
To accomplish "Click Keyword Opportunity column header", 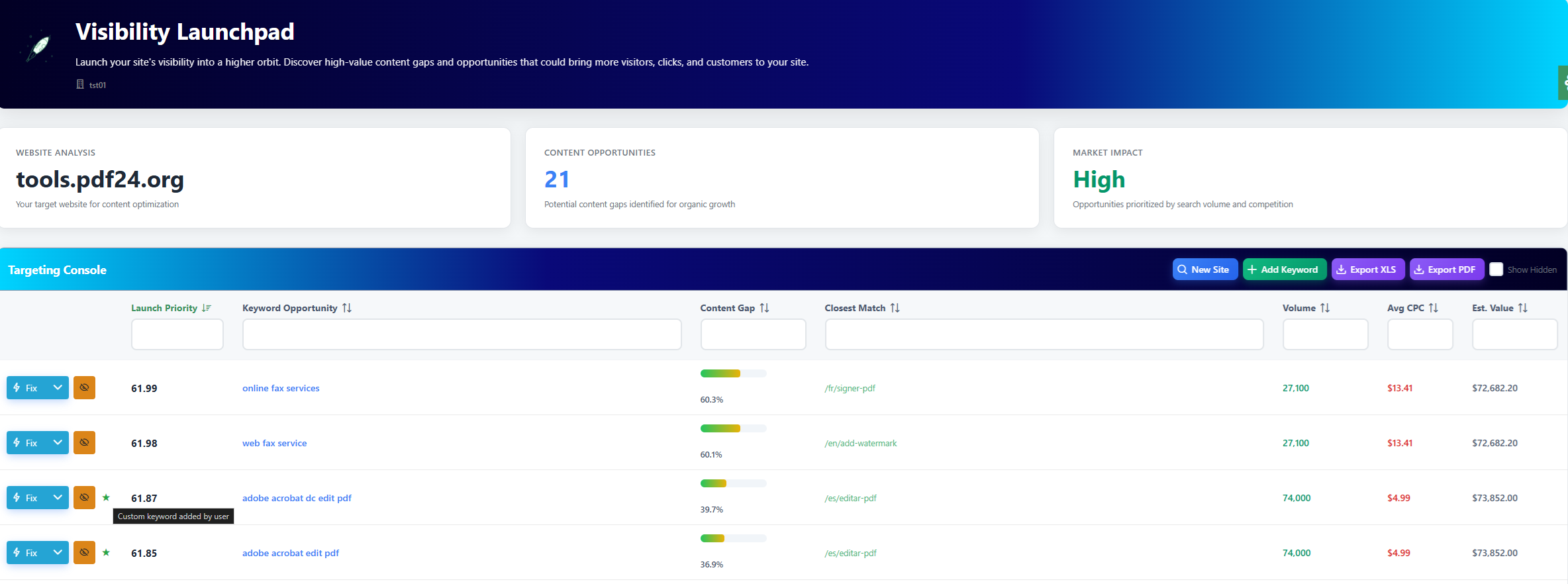I will 290,308.
